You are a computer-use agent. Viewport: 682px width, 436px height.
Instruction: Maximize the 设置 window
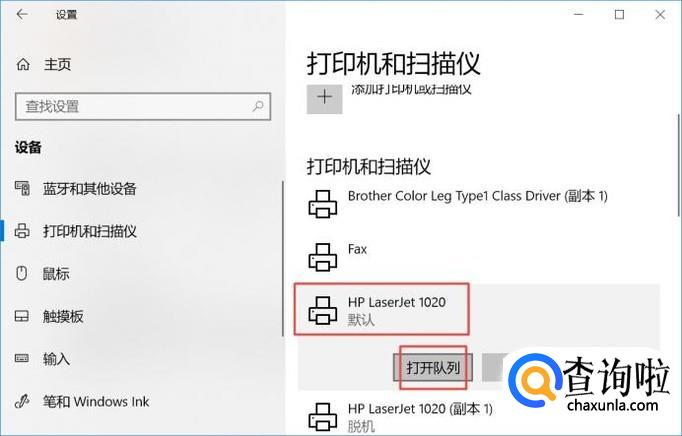click(x=619, y=15)
